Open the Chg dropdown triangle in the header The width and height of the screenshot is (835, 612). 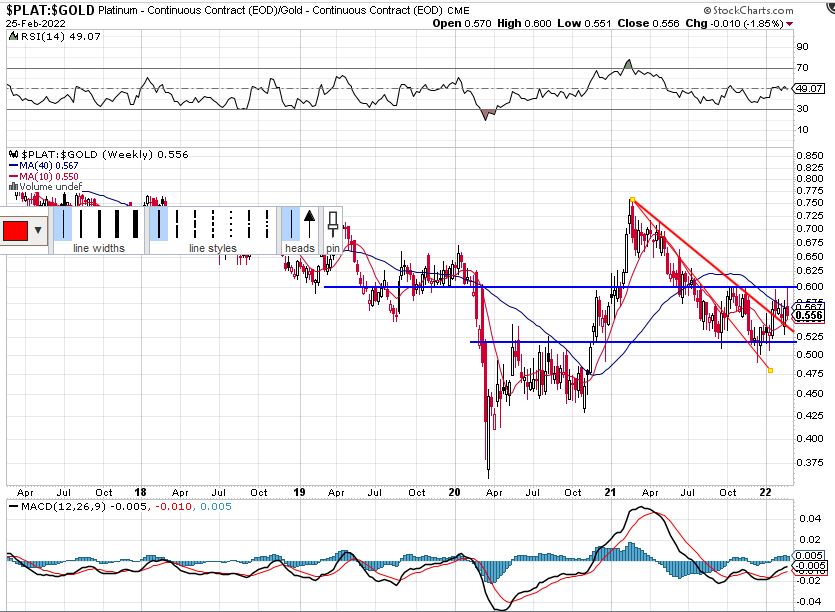[789, 24]
